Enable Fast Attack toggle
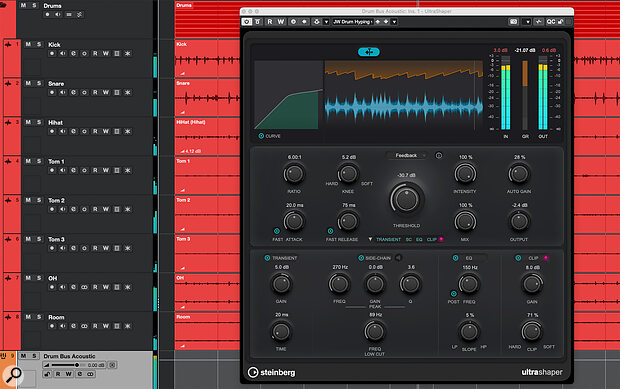 click(x=276, y=231)
